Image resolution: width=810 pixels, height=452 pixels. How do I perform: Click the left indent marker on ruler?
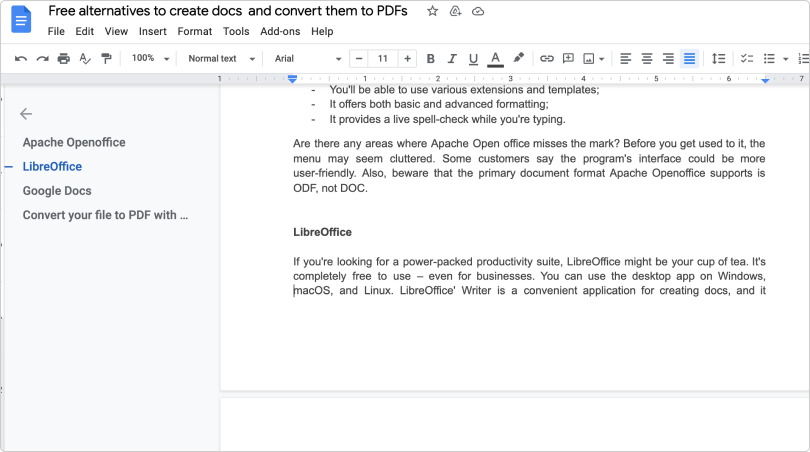pos(292,79)
